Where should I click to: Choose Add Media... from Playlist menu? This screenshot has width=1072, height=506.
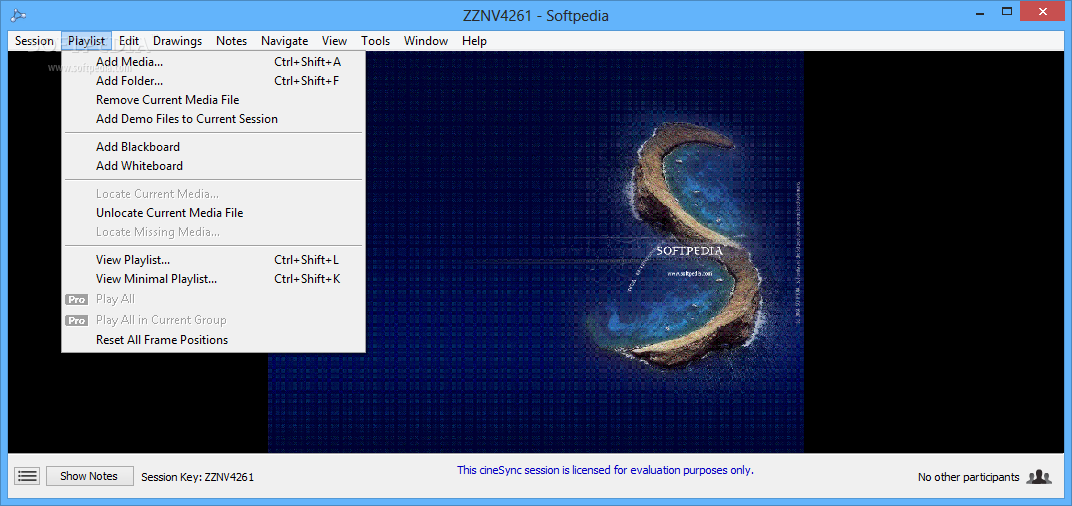(x=213, y=62)
